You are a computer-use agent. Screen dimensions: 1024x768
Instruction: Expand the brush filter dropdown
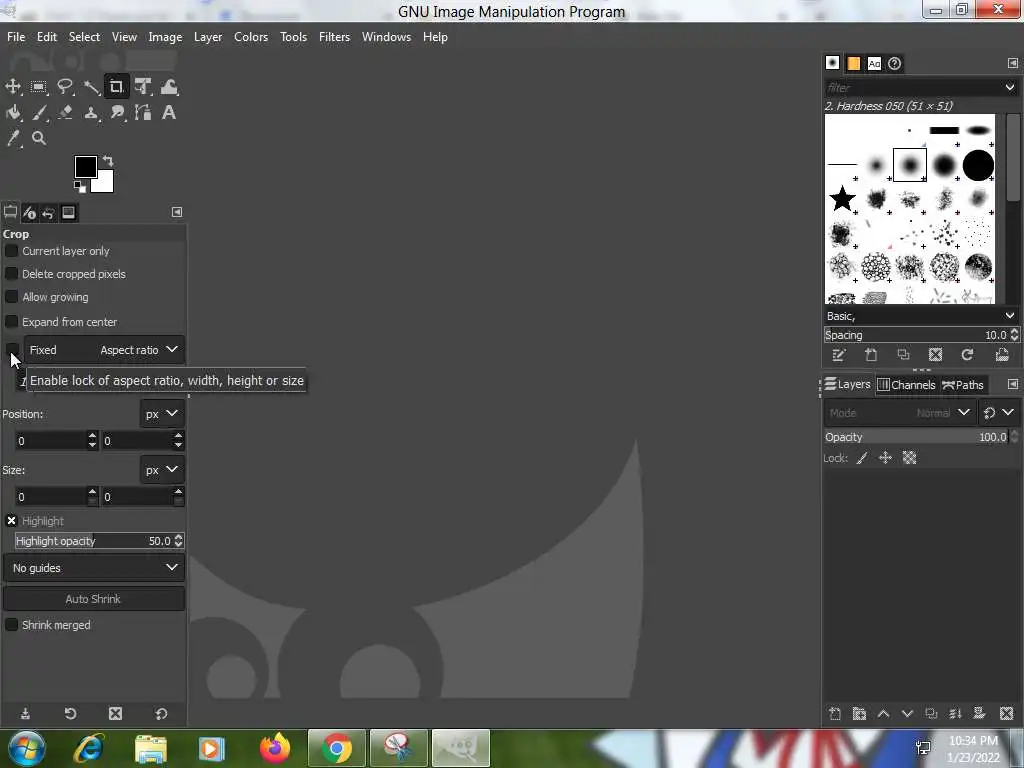pos(1010,88)
